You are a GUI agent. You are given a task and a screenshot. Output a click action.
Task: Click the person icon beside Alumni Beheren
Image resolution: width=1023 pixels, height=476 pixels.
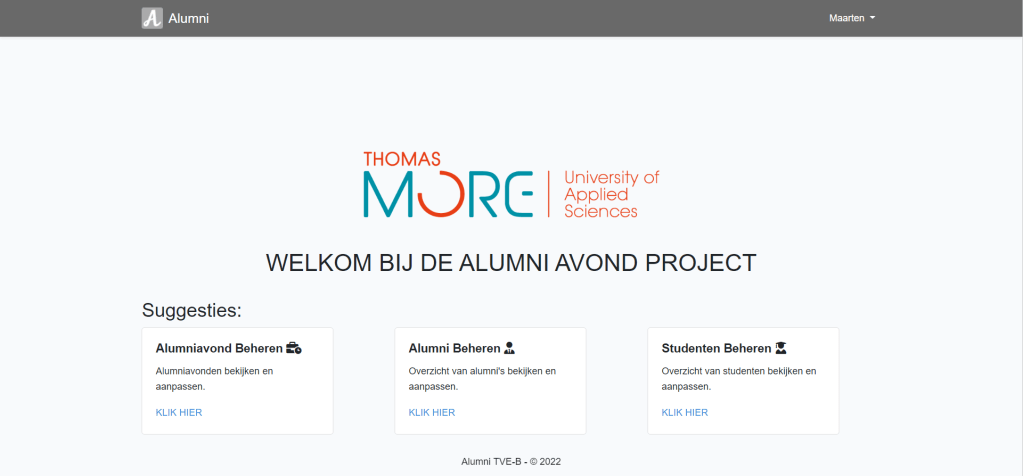[x=509, y=349]
